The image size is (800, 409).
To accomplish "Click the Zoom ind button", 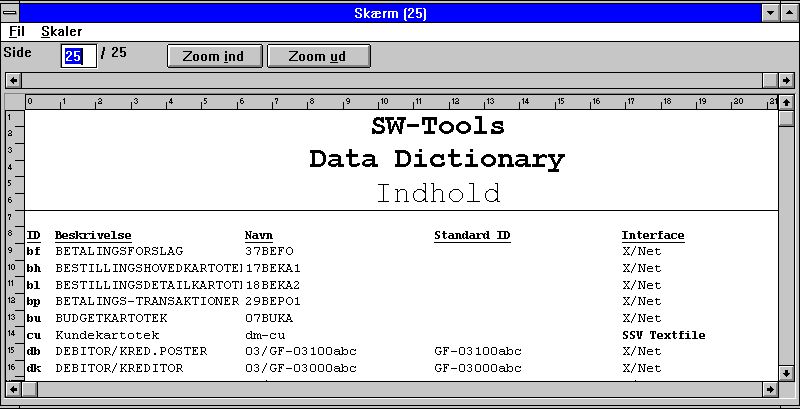I will [x=214, y=56].
